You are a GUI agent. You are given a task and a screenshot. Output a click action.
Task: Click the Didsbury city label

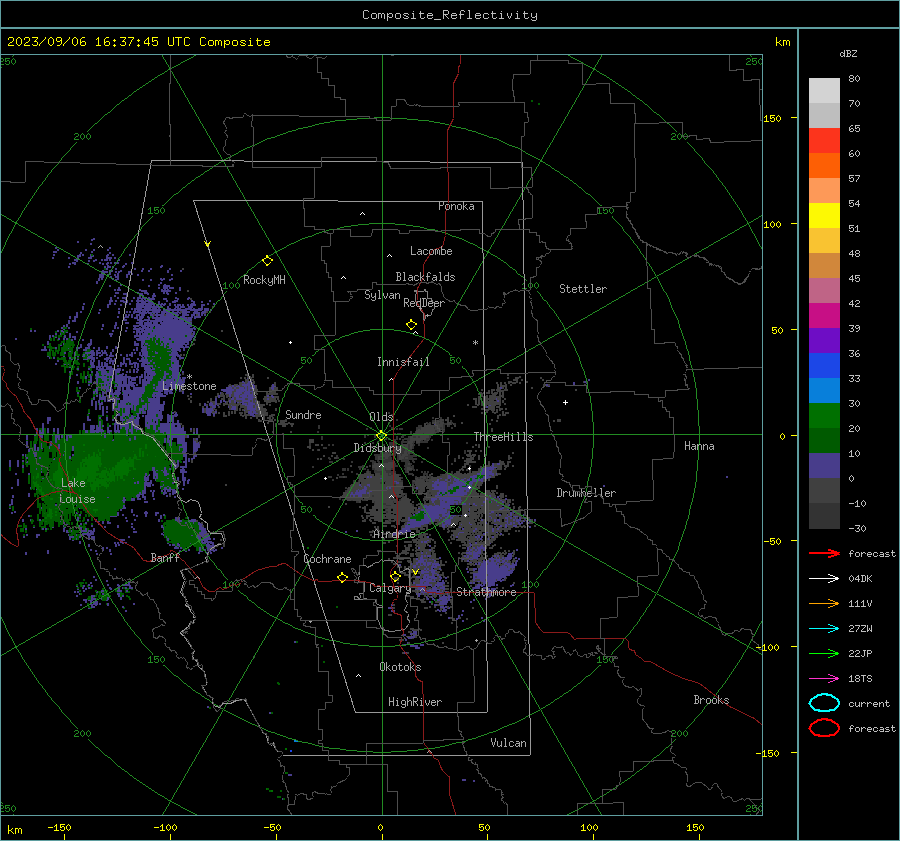(377, 448)
